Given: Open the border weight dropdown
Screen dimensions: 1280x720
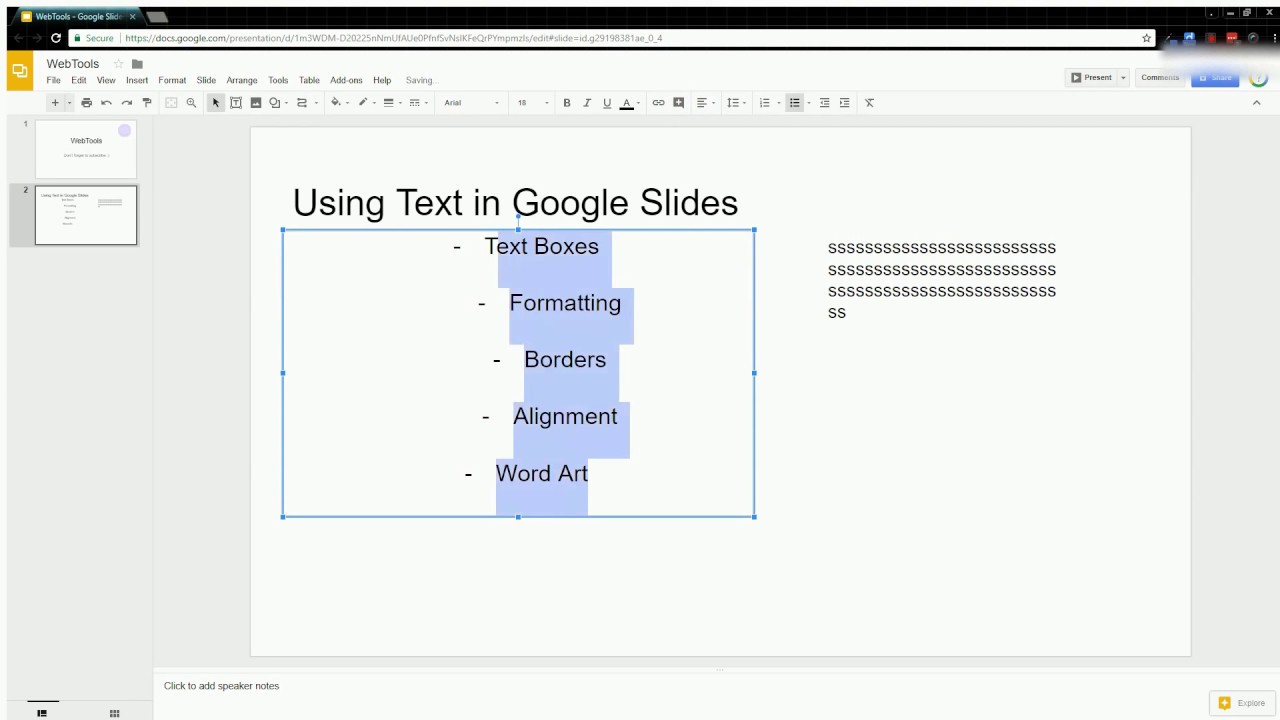Looking at the screenshot, I should tap(391, 103).
